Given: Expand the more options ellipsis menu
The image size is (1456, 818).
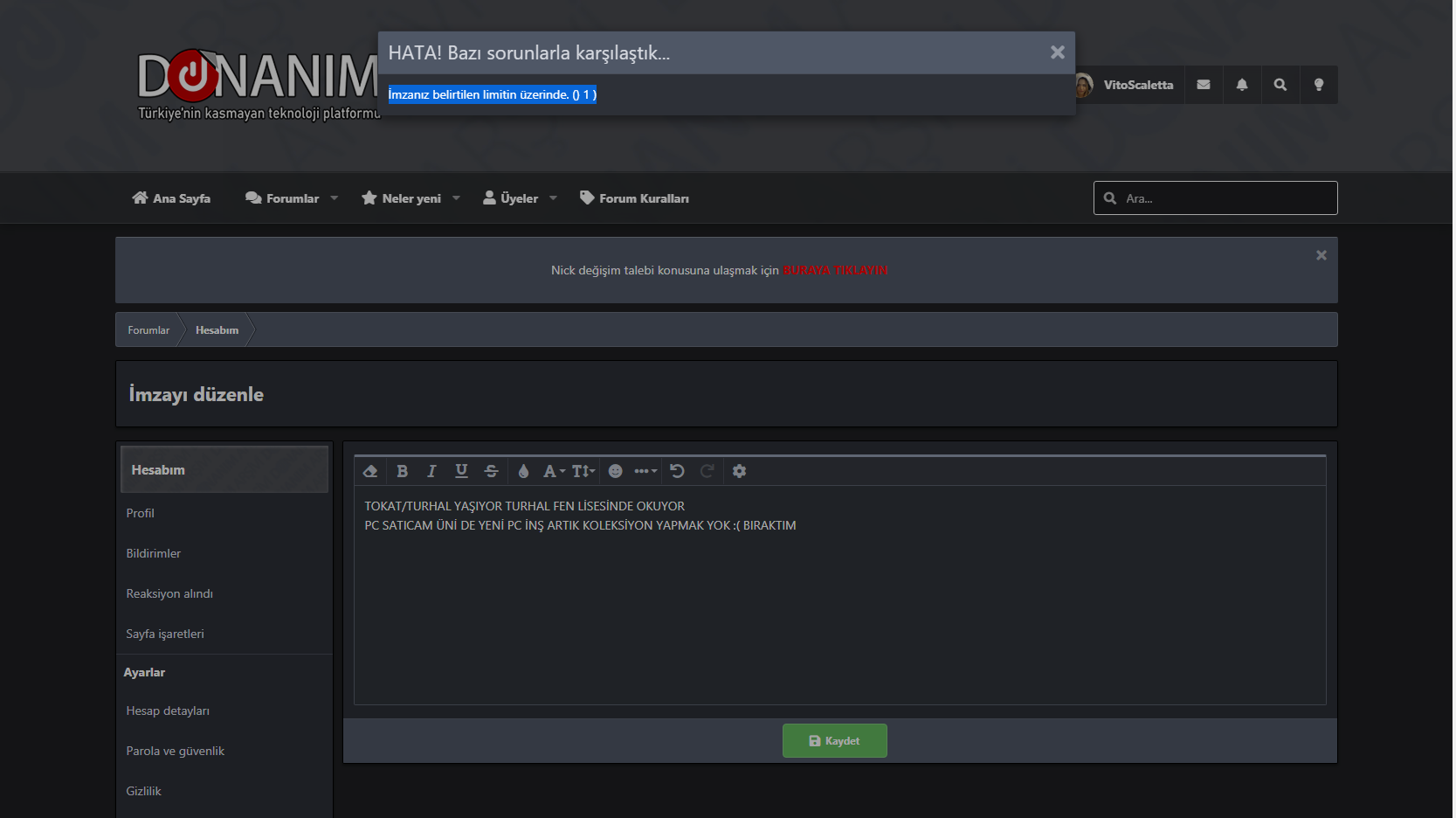Looking at the screenshot, I should point(645,471).
